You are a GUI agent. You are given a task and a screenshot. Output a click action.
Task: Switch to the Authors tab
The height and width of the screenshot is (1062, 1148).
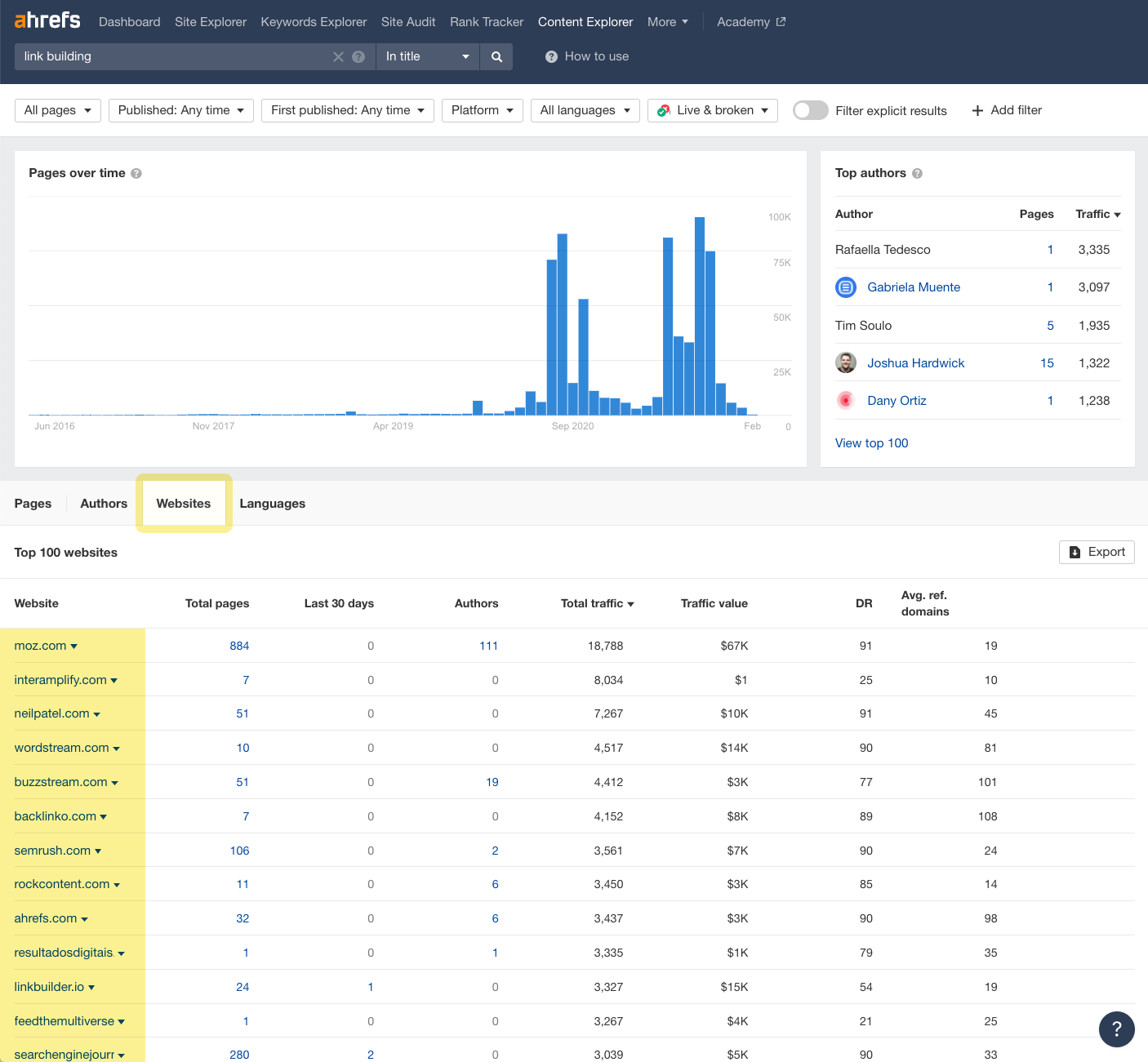(104, 504)
